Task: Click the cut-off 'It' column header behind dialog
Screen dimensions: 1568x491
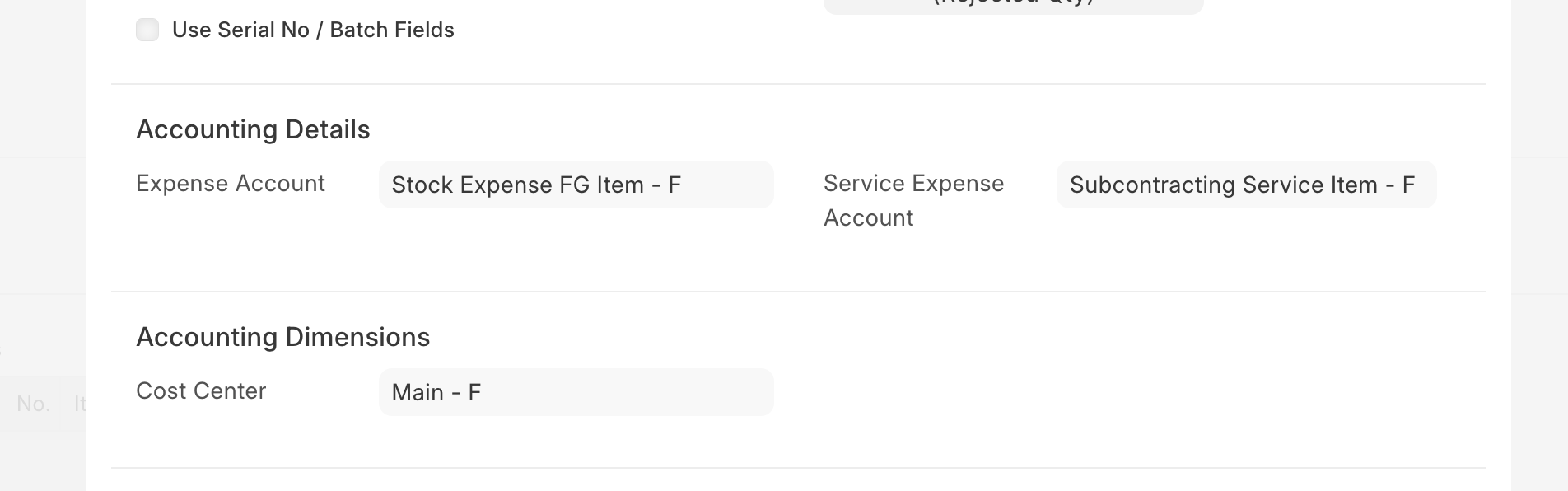Action: 80,404
